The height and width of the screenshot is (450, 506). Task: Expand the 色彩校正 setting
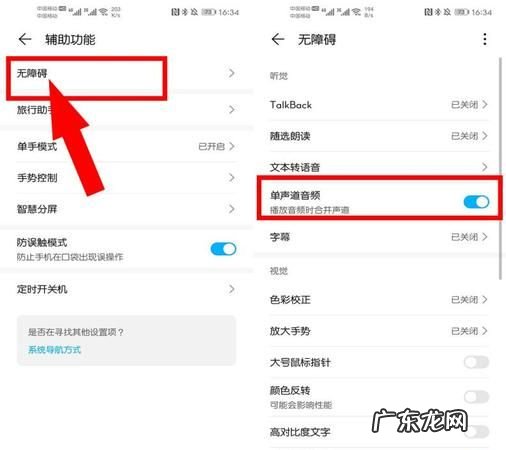(x=379, y=300)
